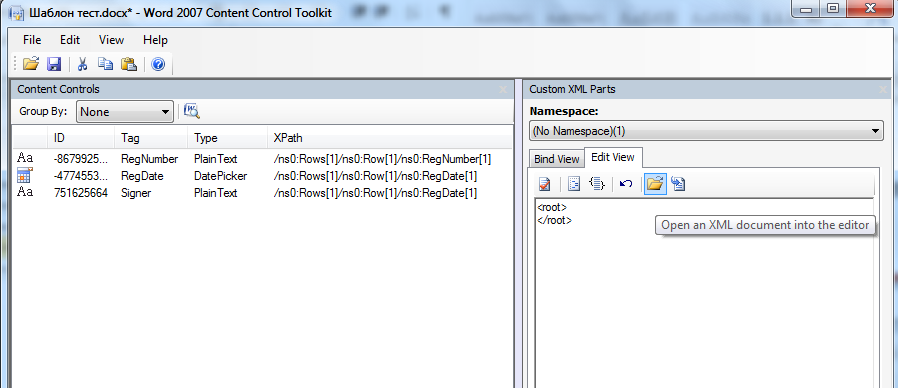Image resolution: width=898 pixels, height=388 pixels.
Task: Close the Custom XML Parts panel with its X
Action: point(883,89)
